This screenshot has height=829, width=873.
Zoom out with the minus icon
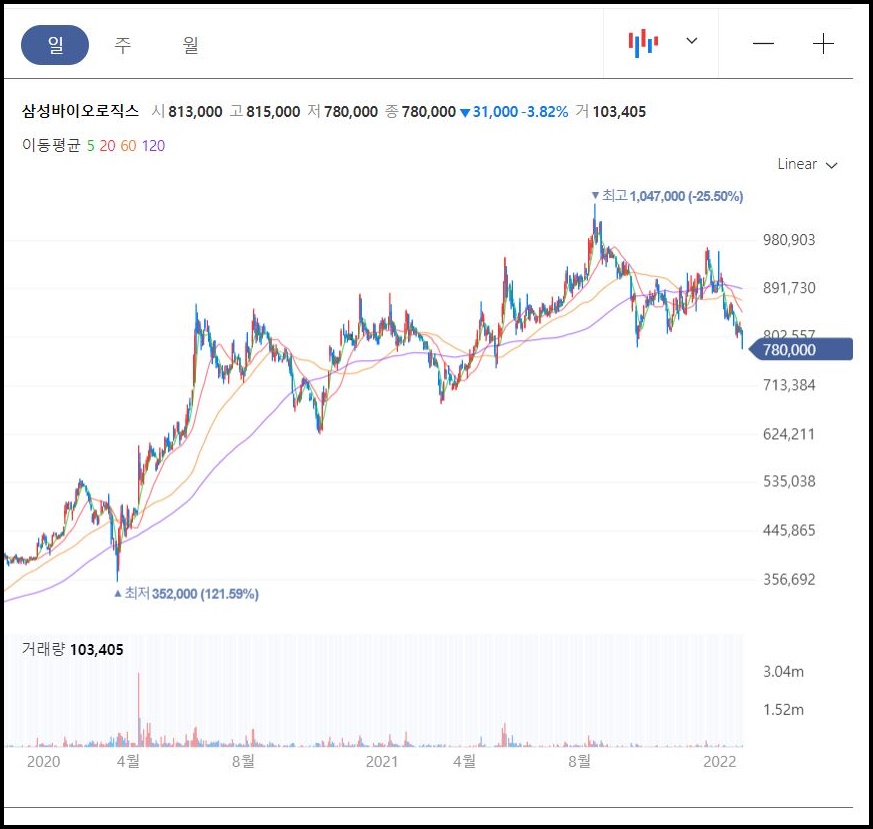[763, 43]
